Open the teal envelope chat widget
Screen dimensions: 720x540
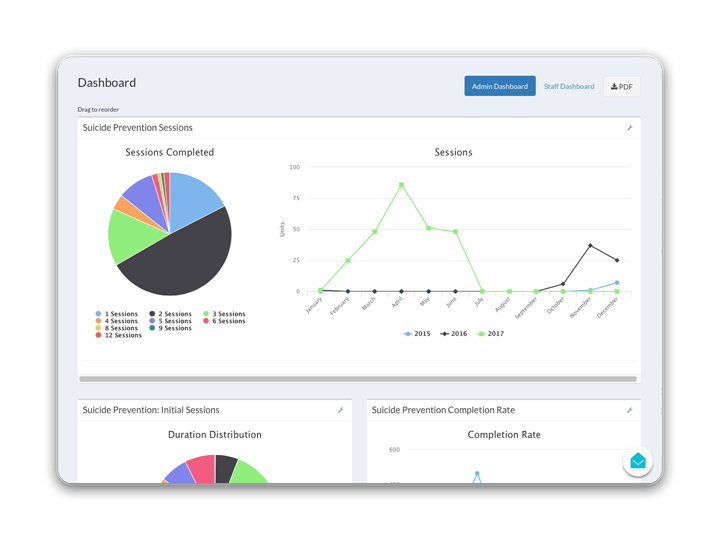(638, 461)
